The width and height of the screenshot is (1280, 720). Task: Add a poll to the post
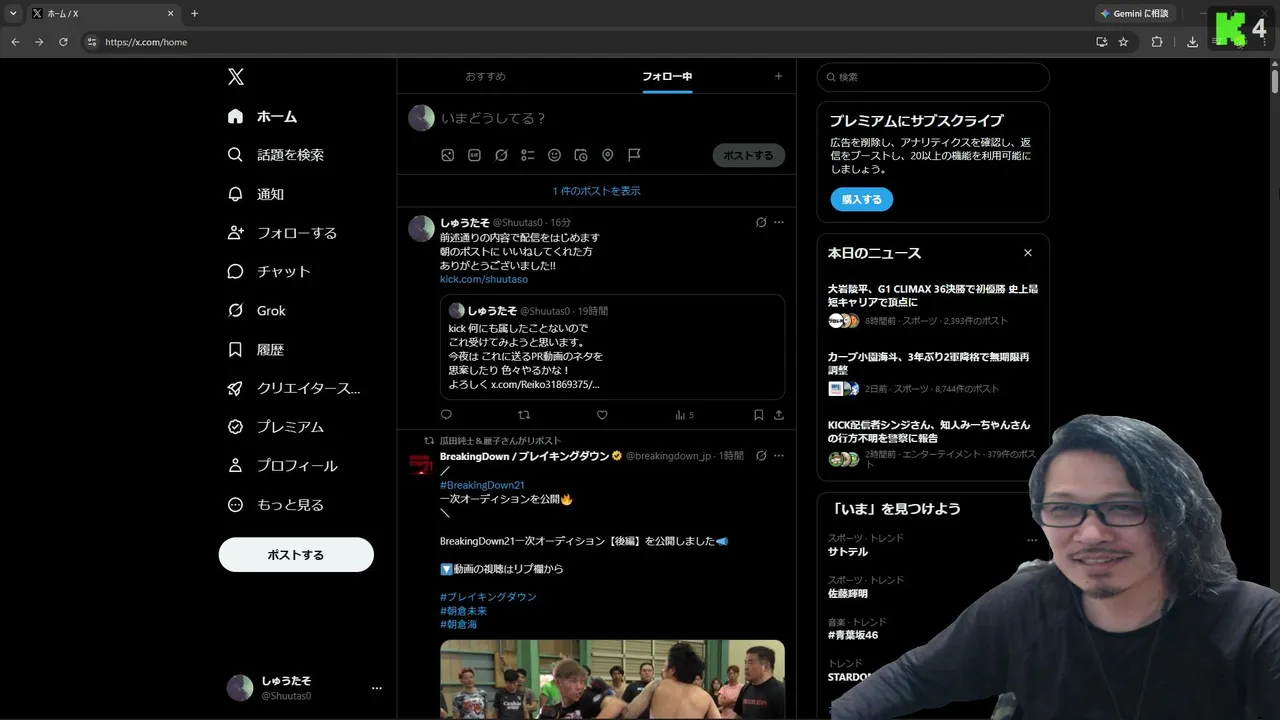click(x=528, y=155)
